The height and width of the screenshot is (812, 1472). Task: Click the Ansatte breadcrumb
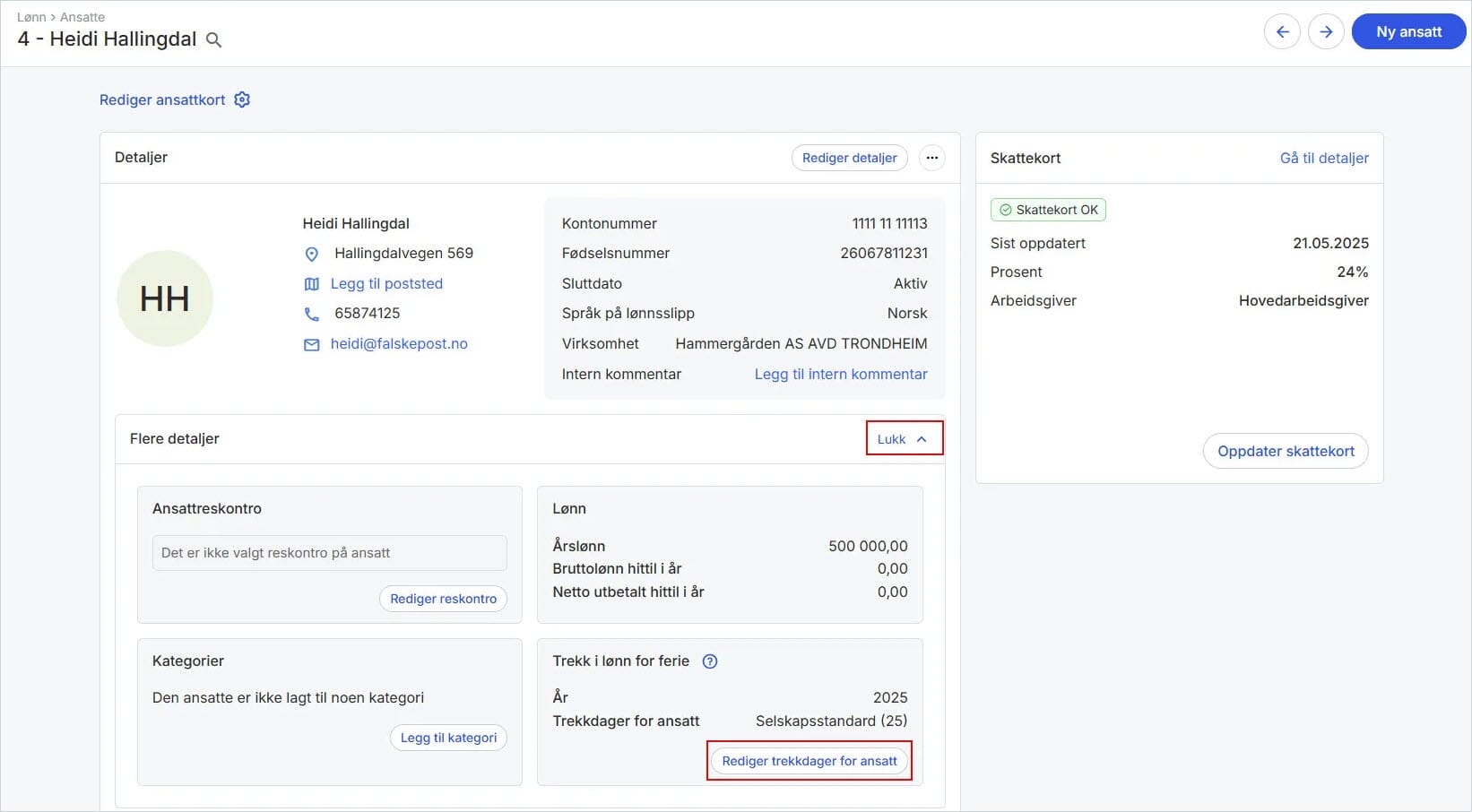(82, 17)
